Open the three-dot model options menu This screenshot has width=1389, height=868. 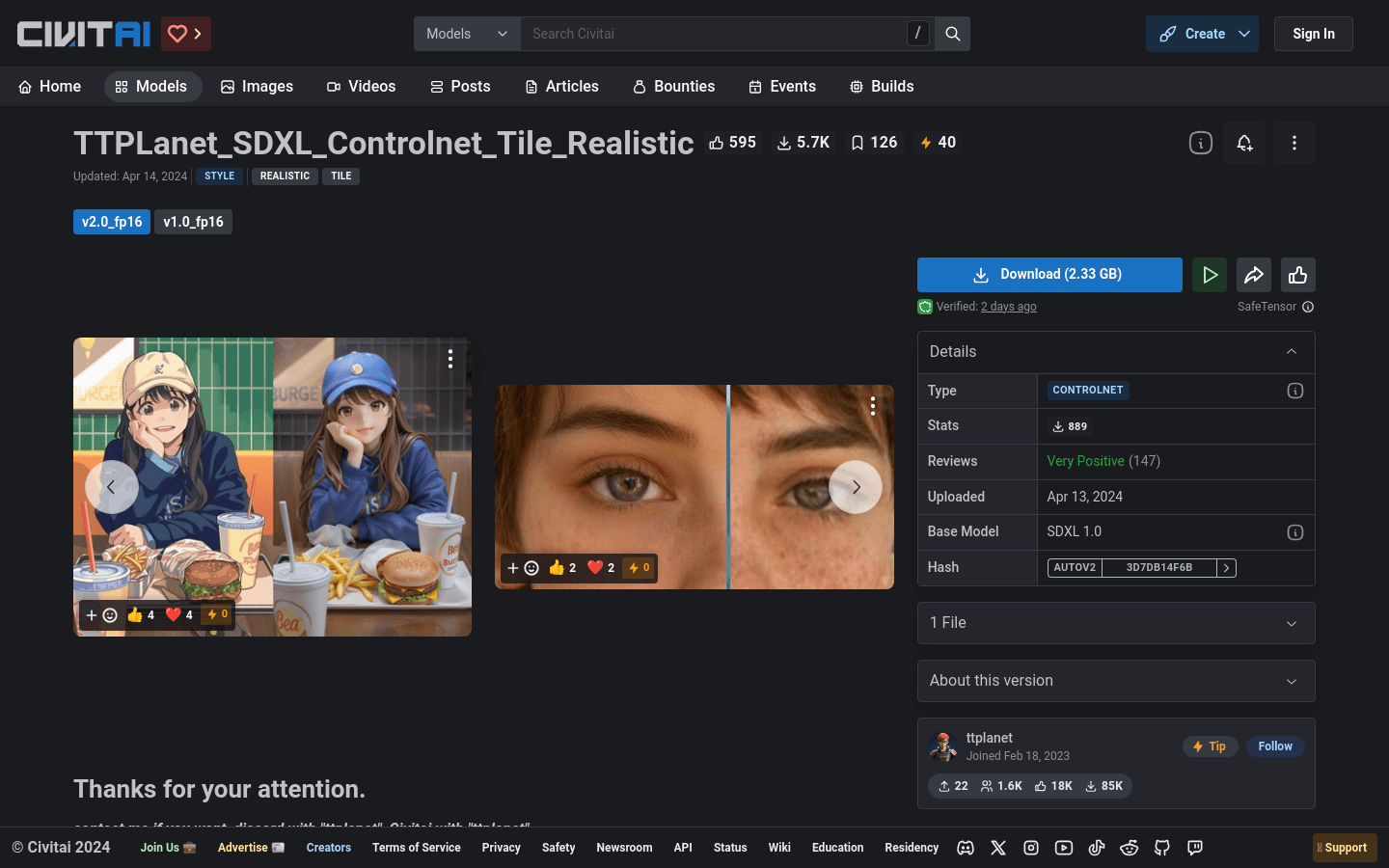[x=1294, y=143]
